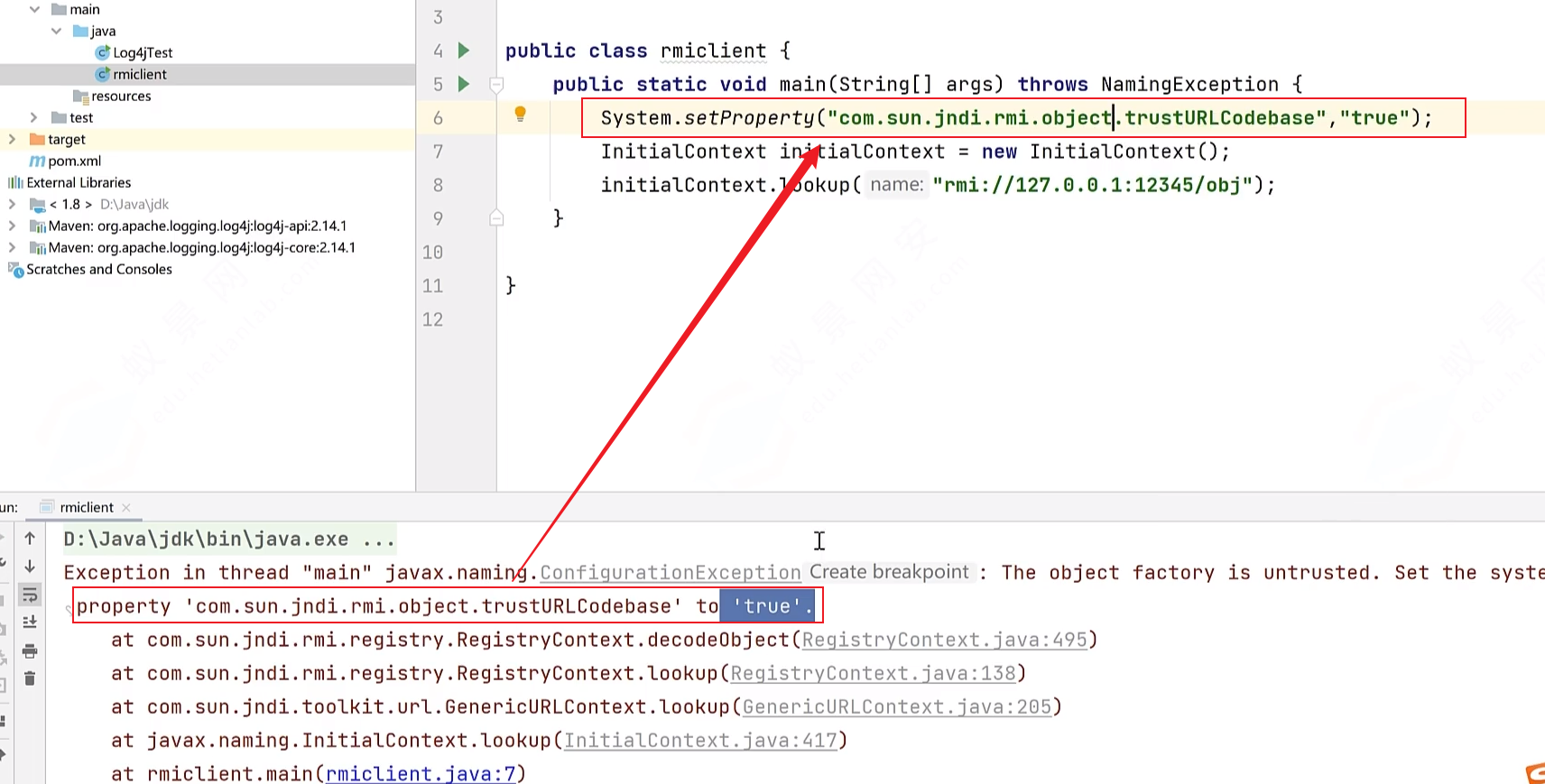Click the selected 'true' text in console
The height and width of the screenshot is (784, 1545).
coord(767,606)
